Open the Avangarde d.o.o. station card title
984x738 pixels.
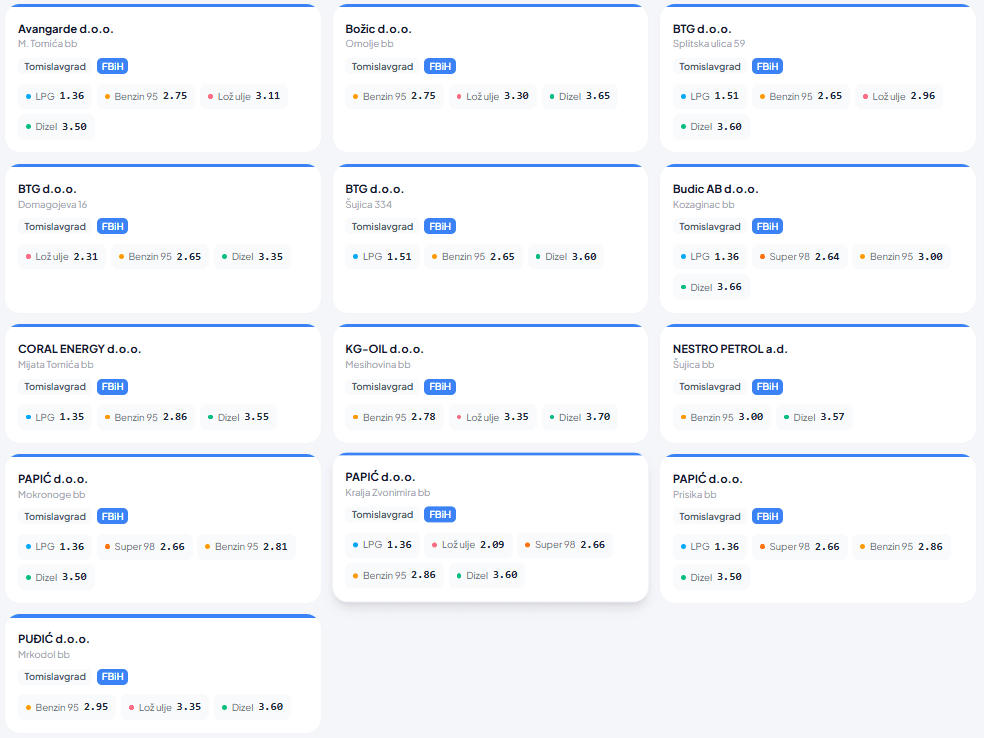[x=65, y=29]
